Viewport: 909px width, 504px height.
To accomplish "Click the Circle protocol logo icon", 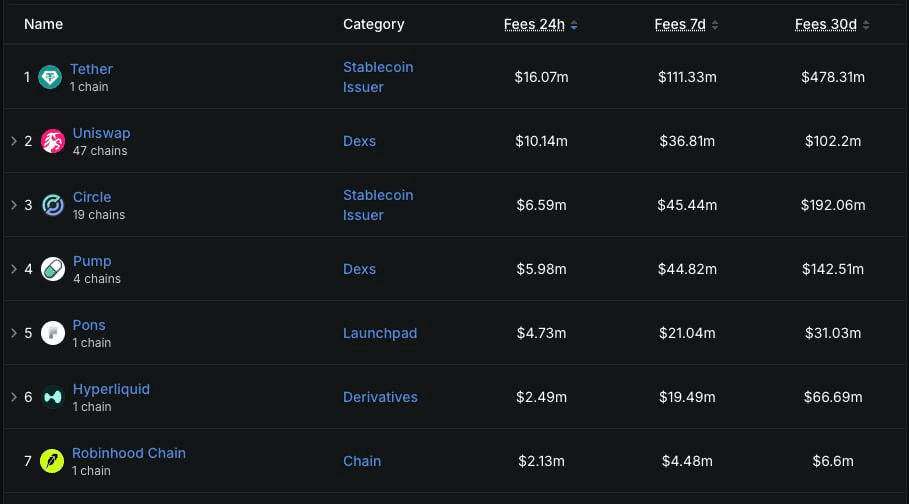I will pyautogui.click(x=53, y=205).
